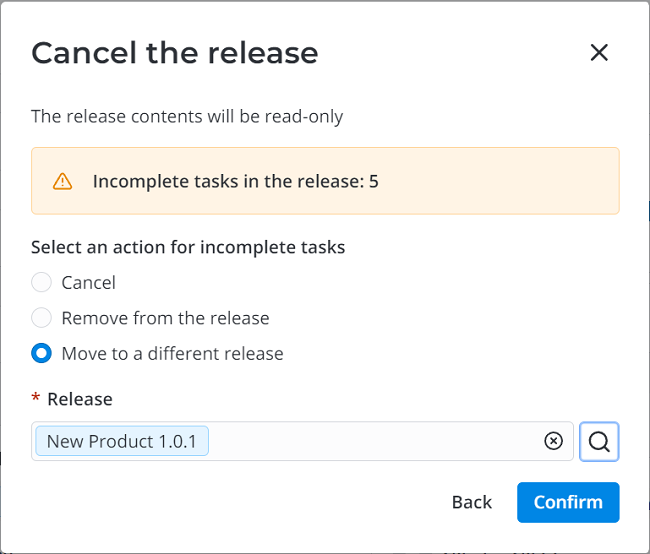This screenshot has height=554, width=650.
Task: Click the blue Confirm button
Action: pos(567,502)
